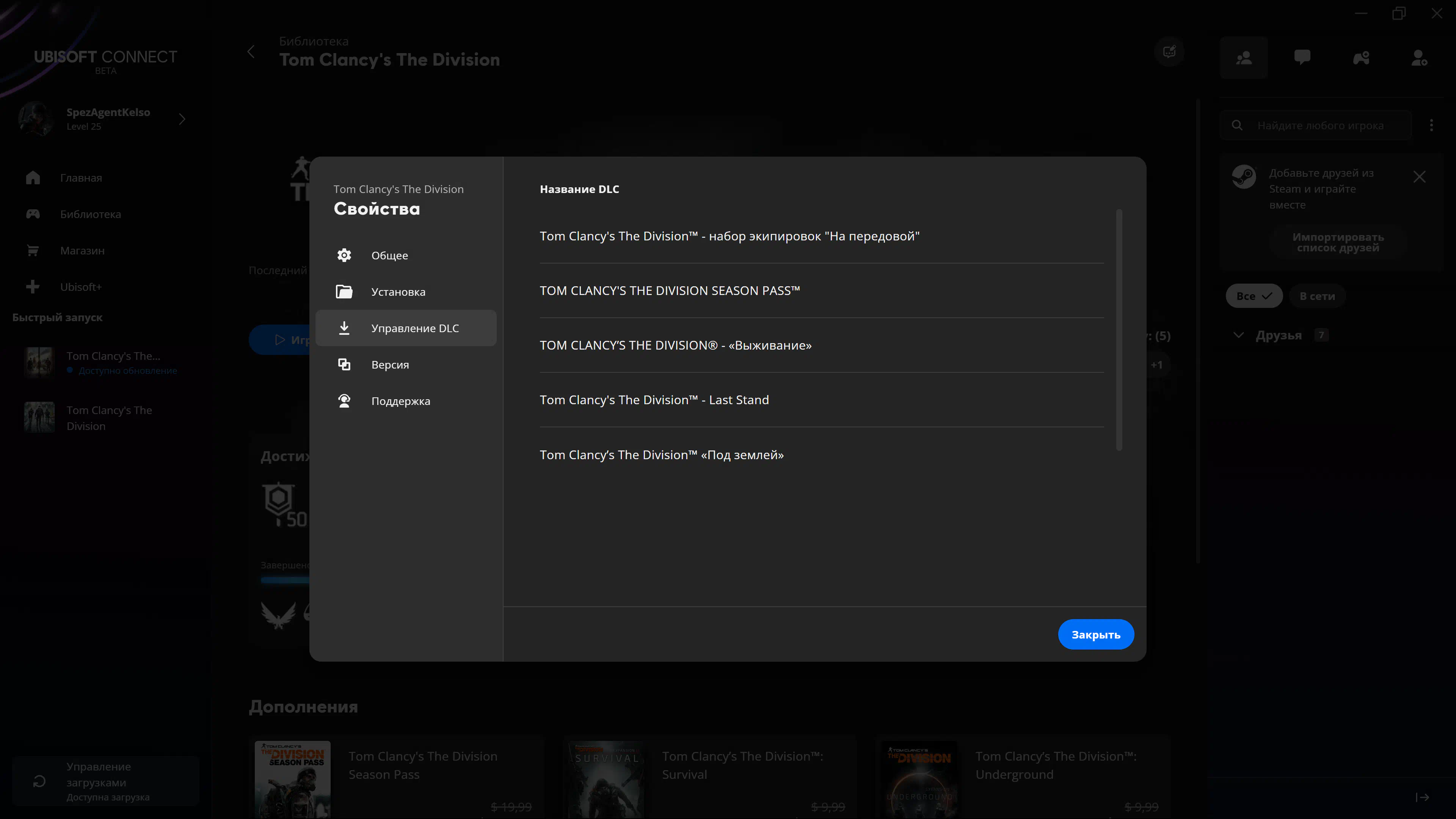Open the friends list tab icon
Viewport: 1456px width, 819px height.
1244,58
